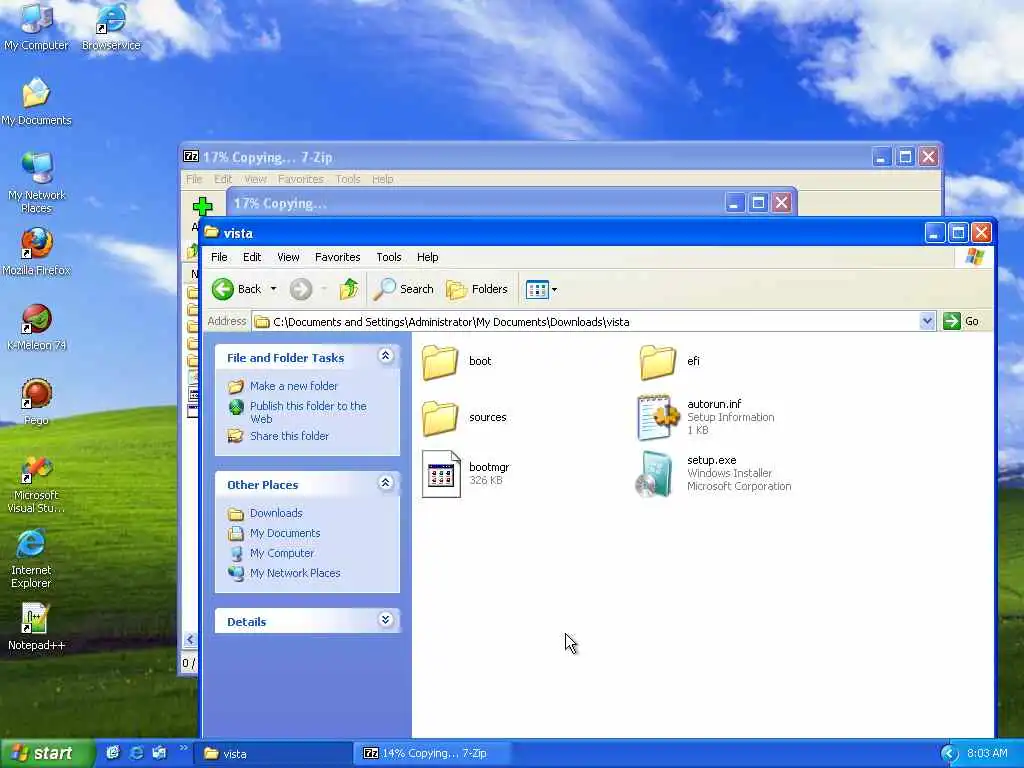Minimize the vista explorer window
The height and width of the screenshot is (768, 1024).
pos(935,232)
